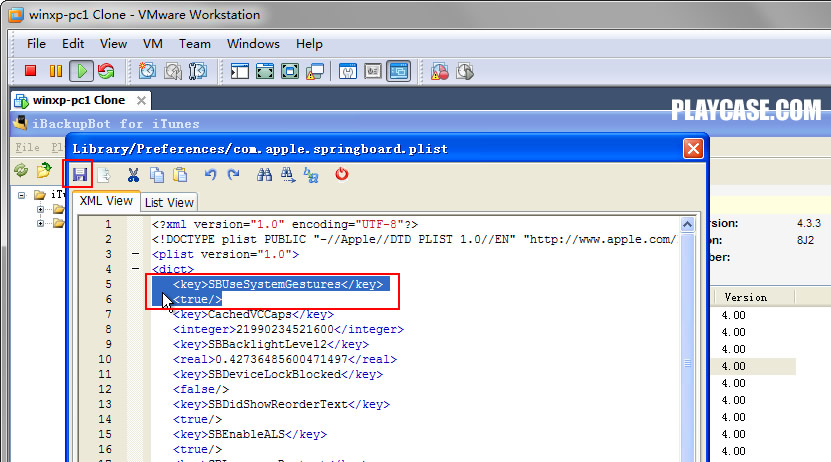Click the Paste clipboard icon
The image size is (831, 462).
pyautogui.click(x=180, y=174)
